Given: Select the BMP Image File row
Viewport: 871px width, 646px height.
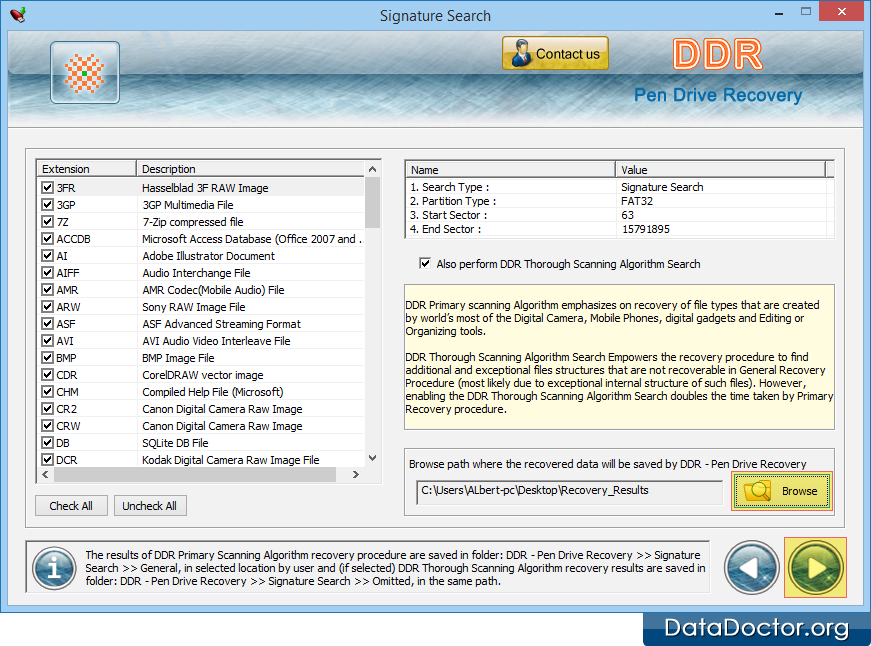Looking at the screenshot, I should click(x=201, y=358).
